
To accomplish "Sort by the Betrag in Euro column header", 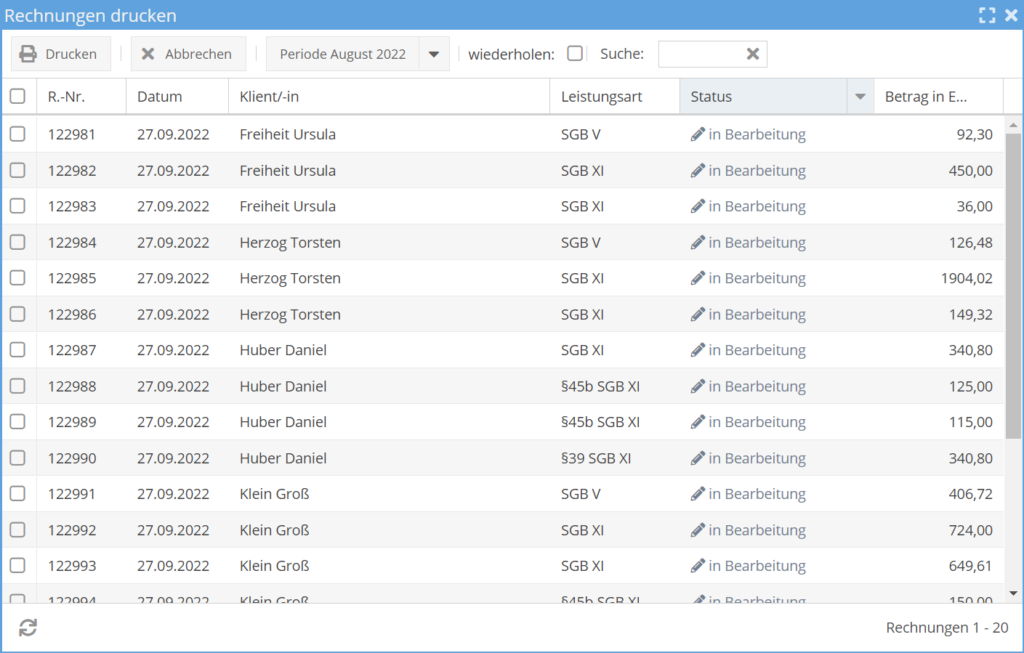I will pyautogui.click(x=926, y=97).
